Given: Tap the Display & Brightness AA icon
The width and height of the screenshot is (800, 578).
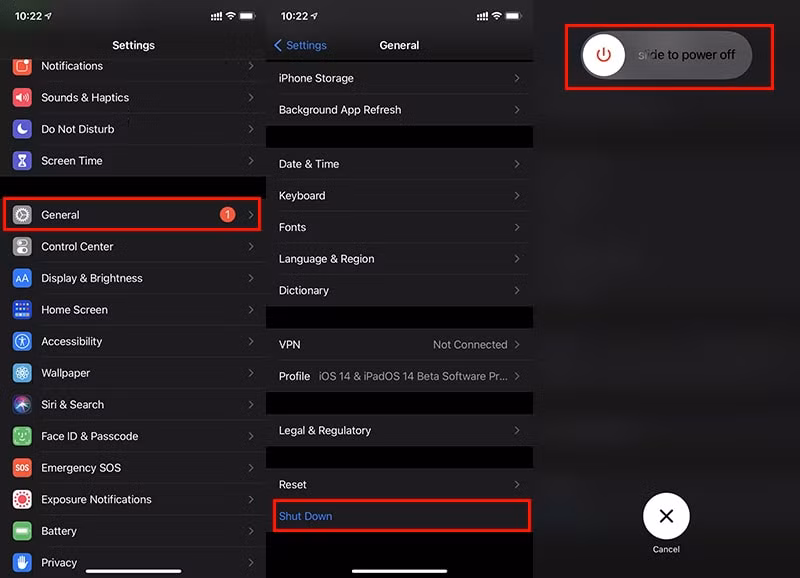Looking at the screenshot, I should tap(22, 278).
